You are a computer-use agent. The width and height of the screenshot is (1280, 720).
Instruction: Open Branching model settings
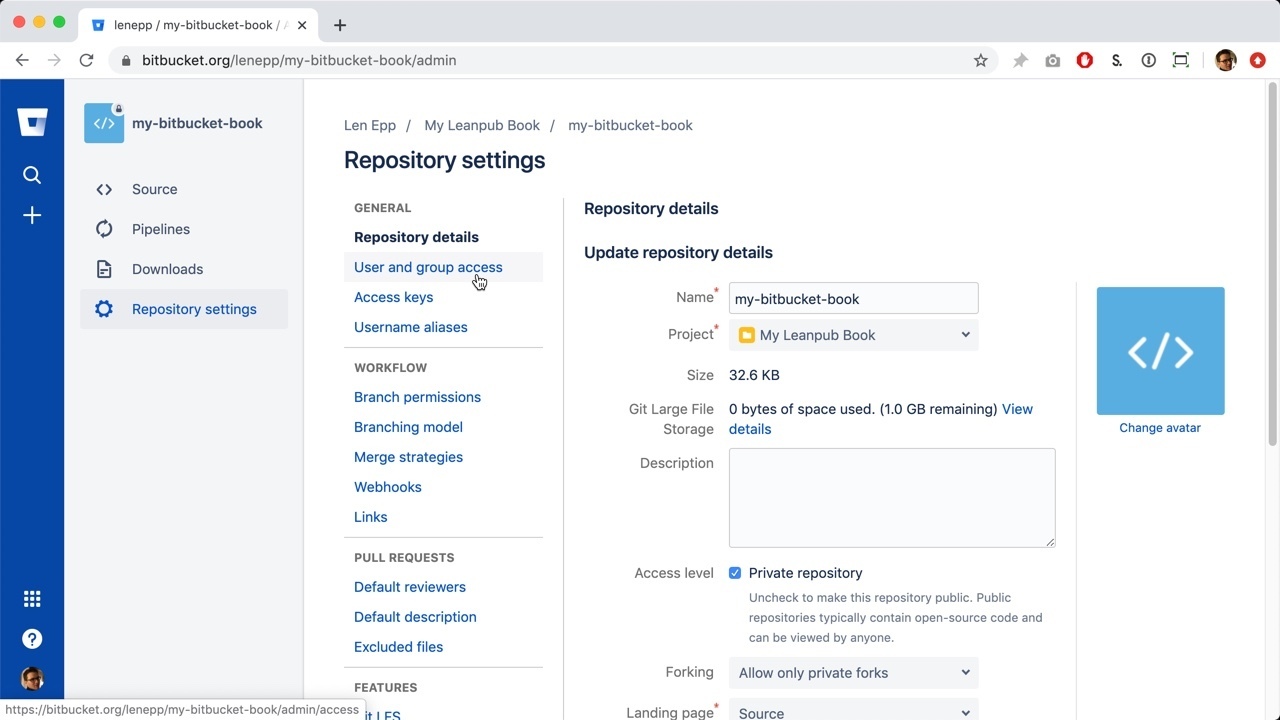[x=408, y=427]
